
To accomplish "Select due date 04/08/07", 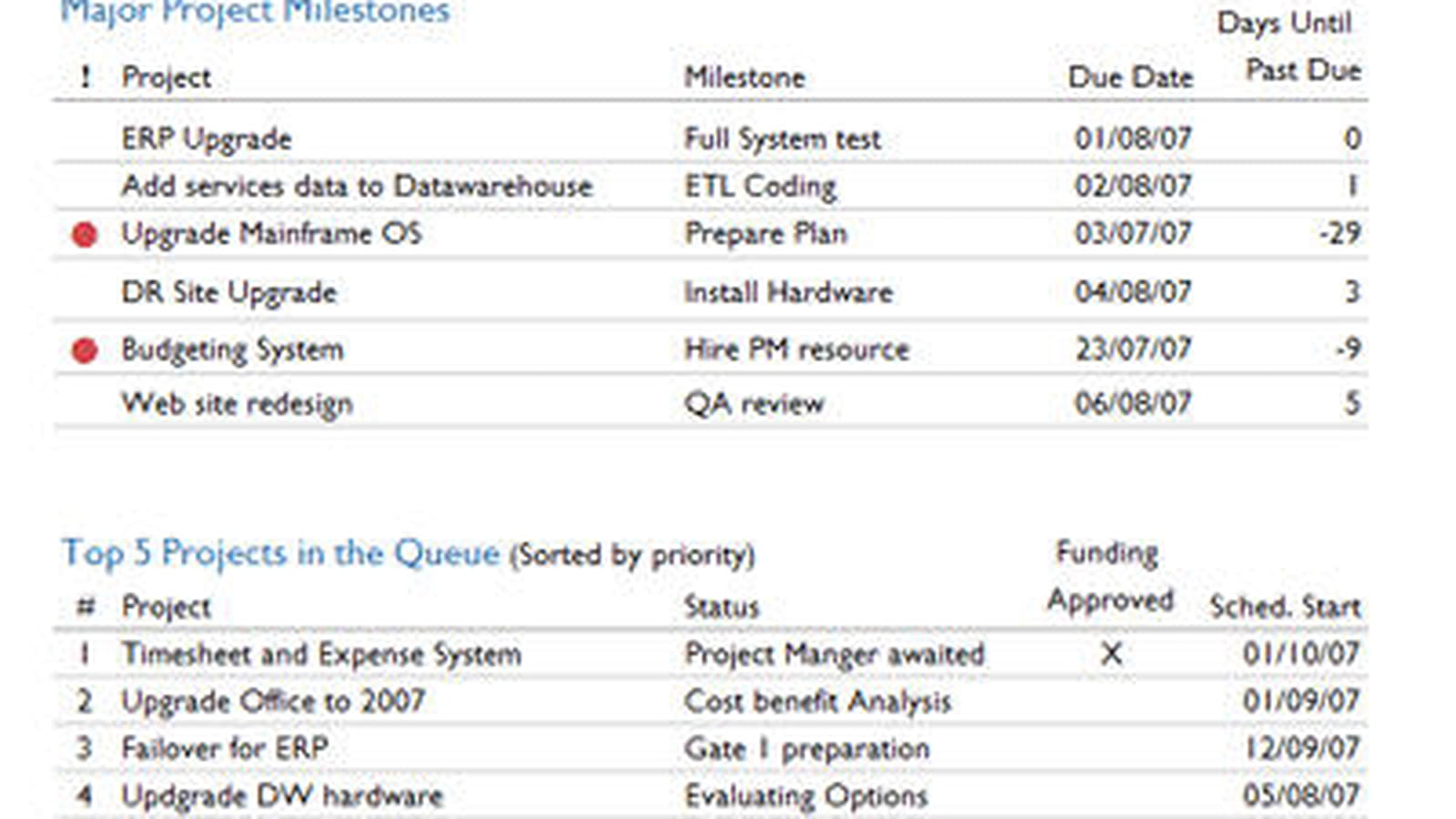I will coord(1133,291).
